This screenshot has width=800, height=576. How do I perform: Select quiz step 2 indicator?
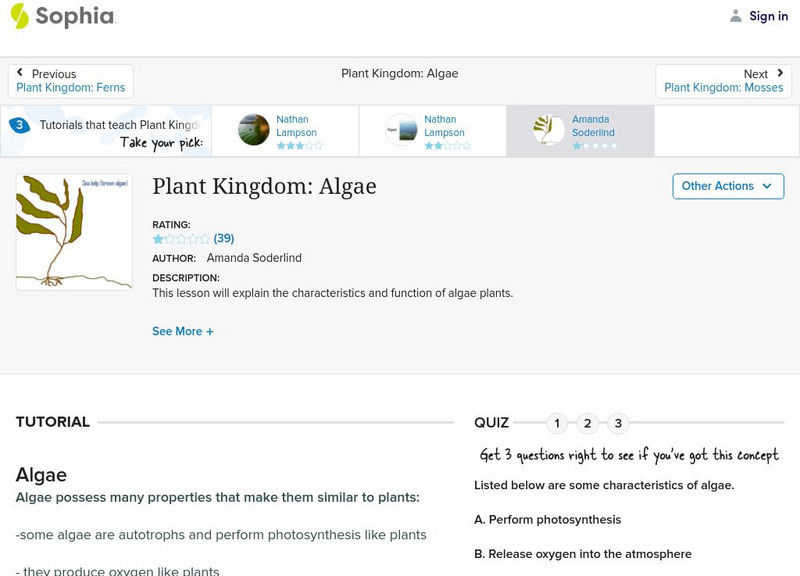[x=587, y=424]
